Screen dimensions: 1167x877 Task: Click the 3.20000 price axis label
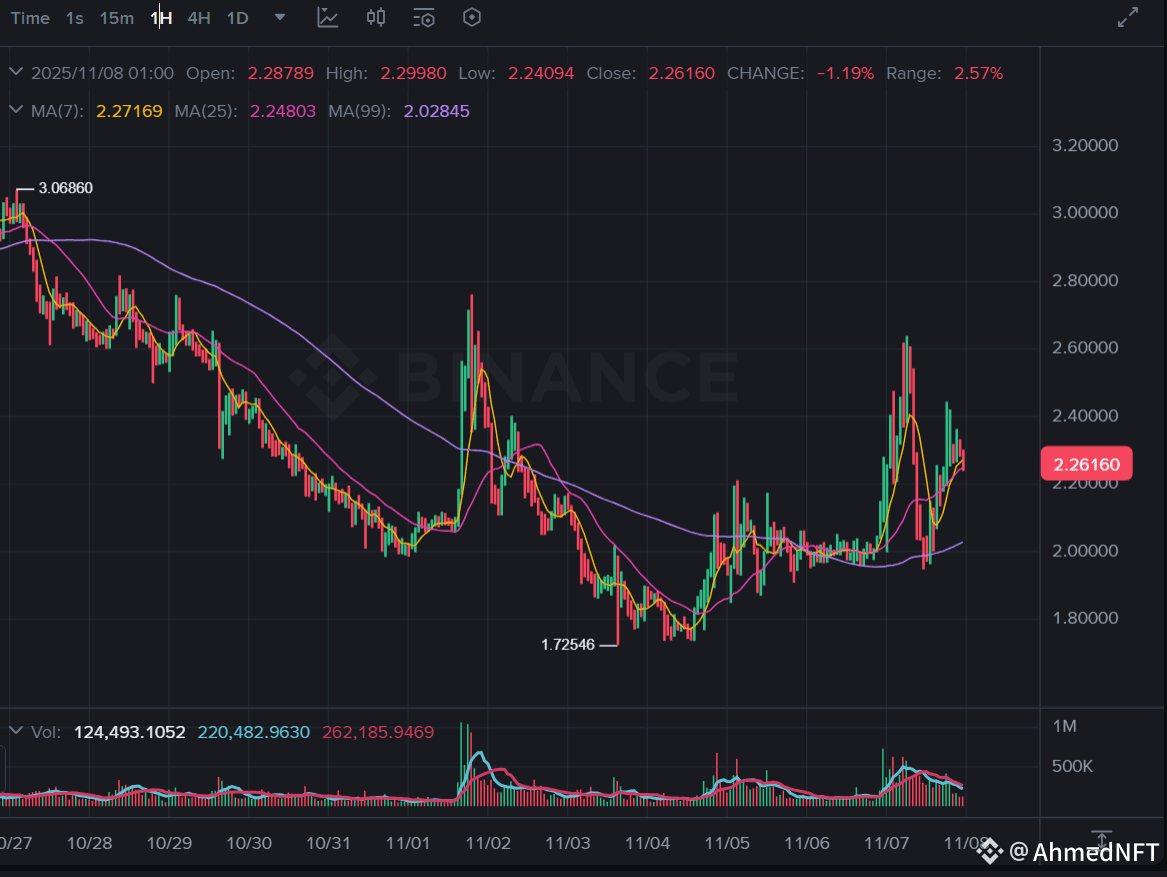pos(1084,145)
